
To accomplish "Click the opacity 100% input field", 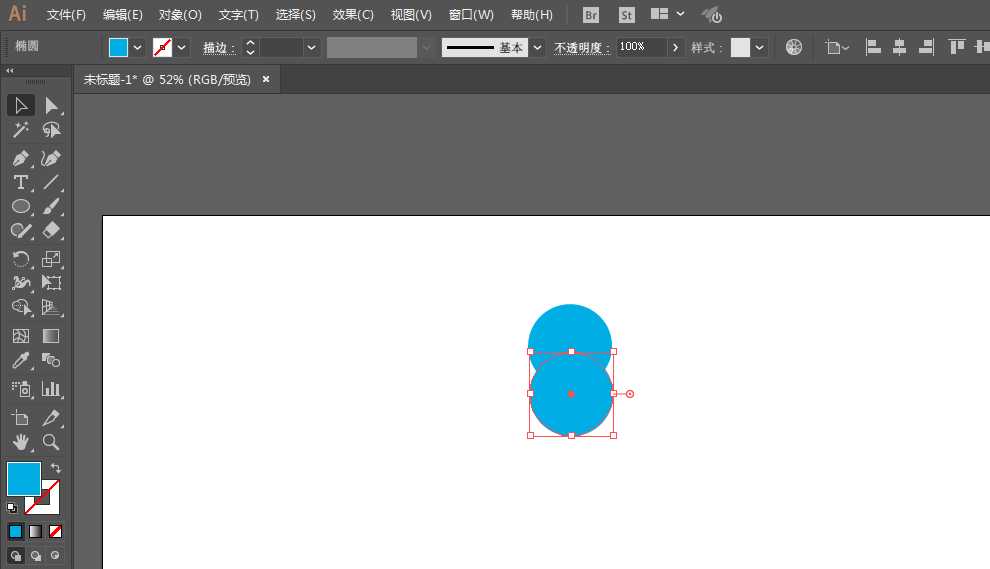I will click(x=640, y=47).
